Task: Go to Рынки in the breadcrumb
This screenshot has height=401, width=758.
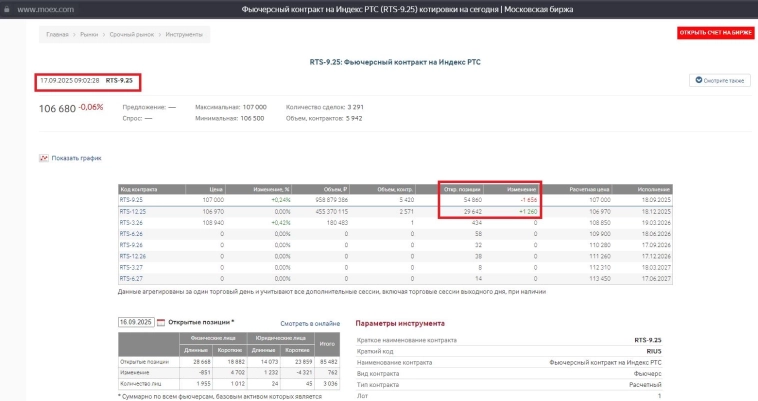Action: [x=90, y=34]
